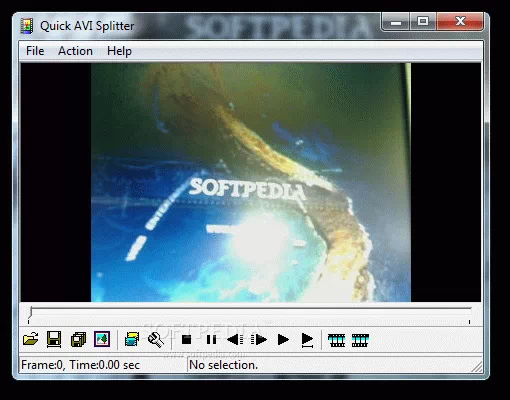Play the video
Viewport: 510px width, 400px height.
pos(283,340)
